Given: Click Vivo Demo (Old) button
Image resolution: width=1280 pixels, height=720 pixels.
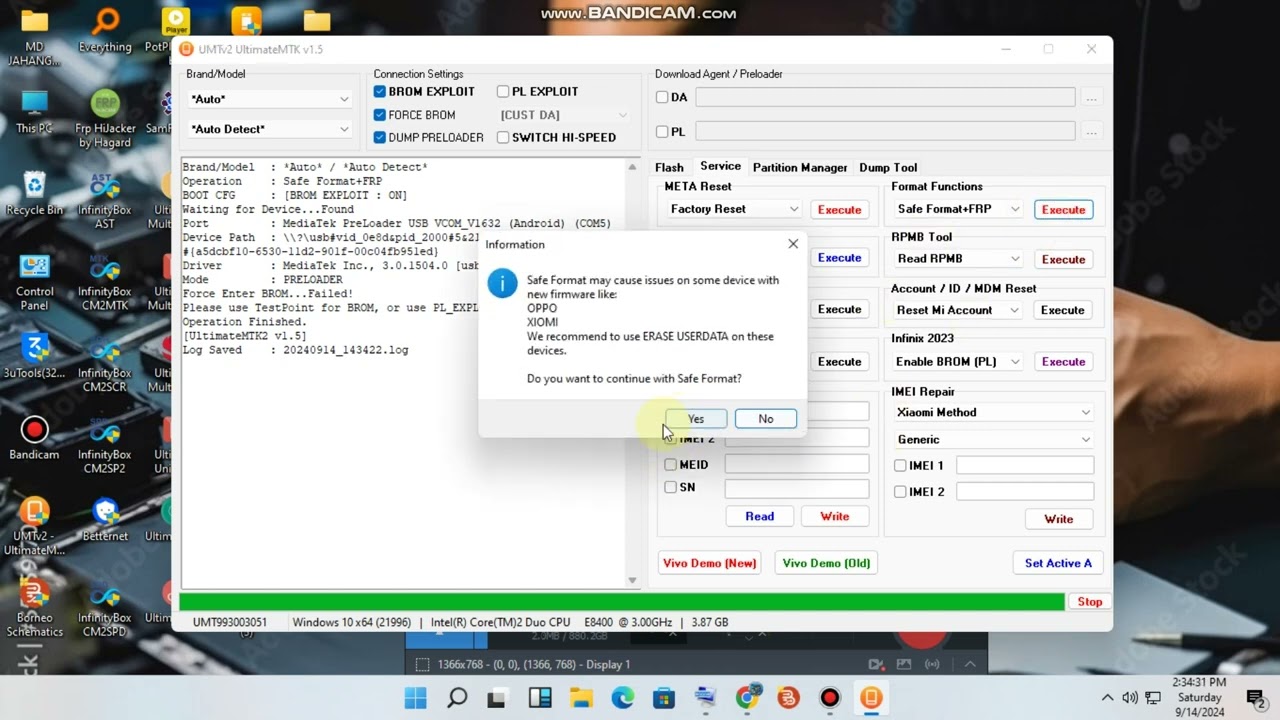Looking at the screenshot, I should [x=826, y=563].
